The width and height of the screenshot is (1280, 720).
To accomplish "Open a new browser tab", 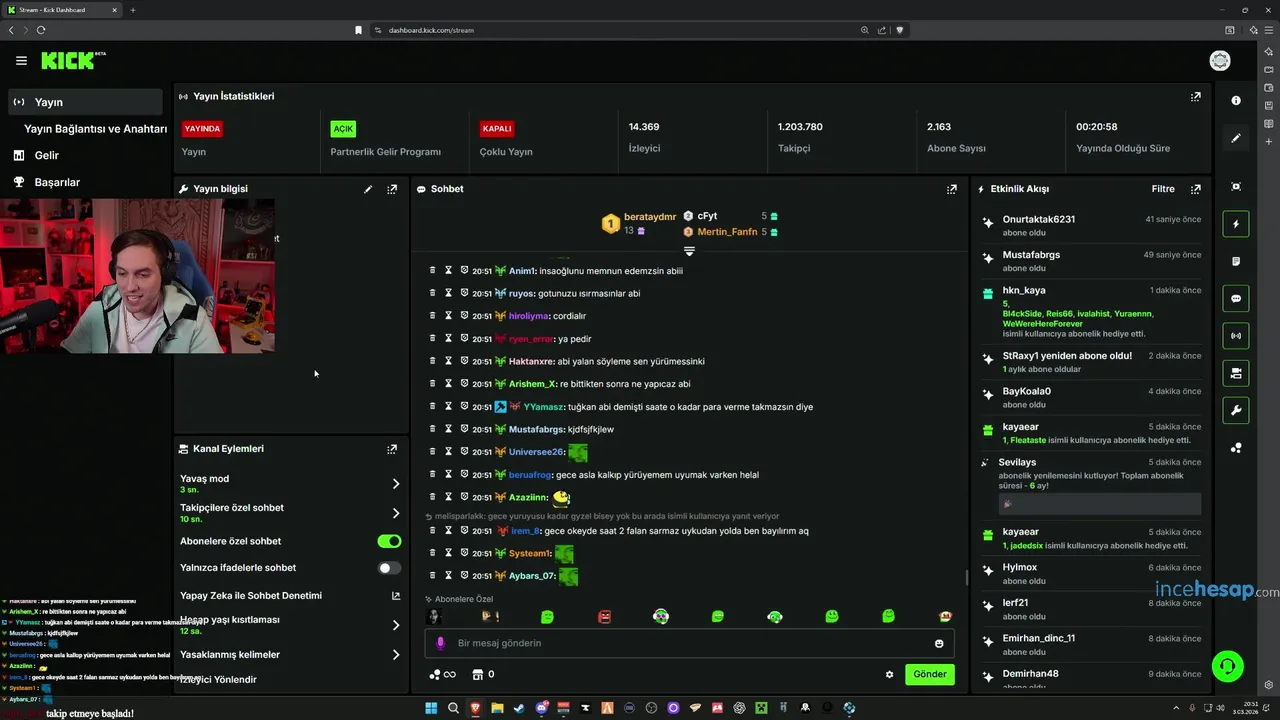I will click(133, 10).
